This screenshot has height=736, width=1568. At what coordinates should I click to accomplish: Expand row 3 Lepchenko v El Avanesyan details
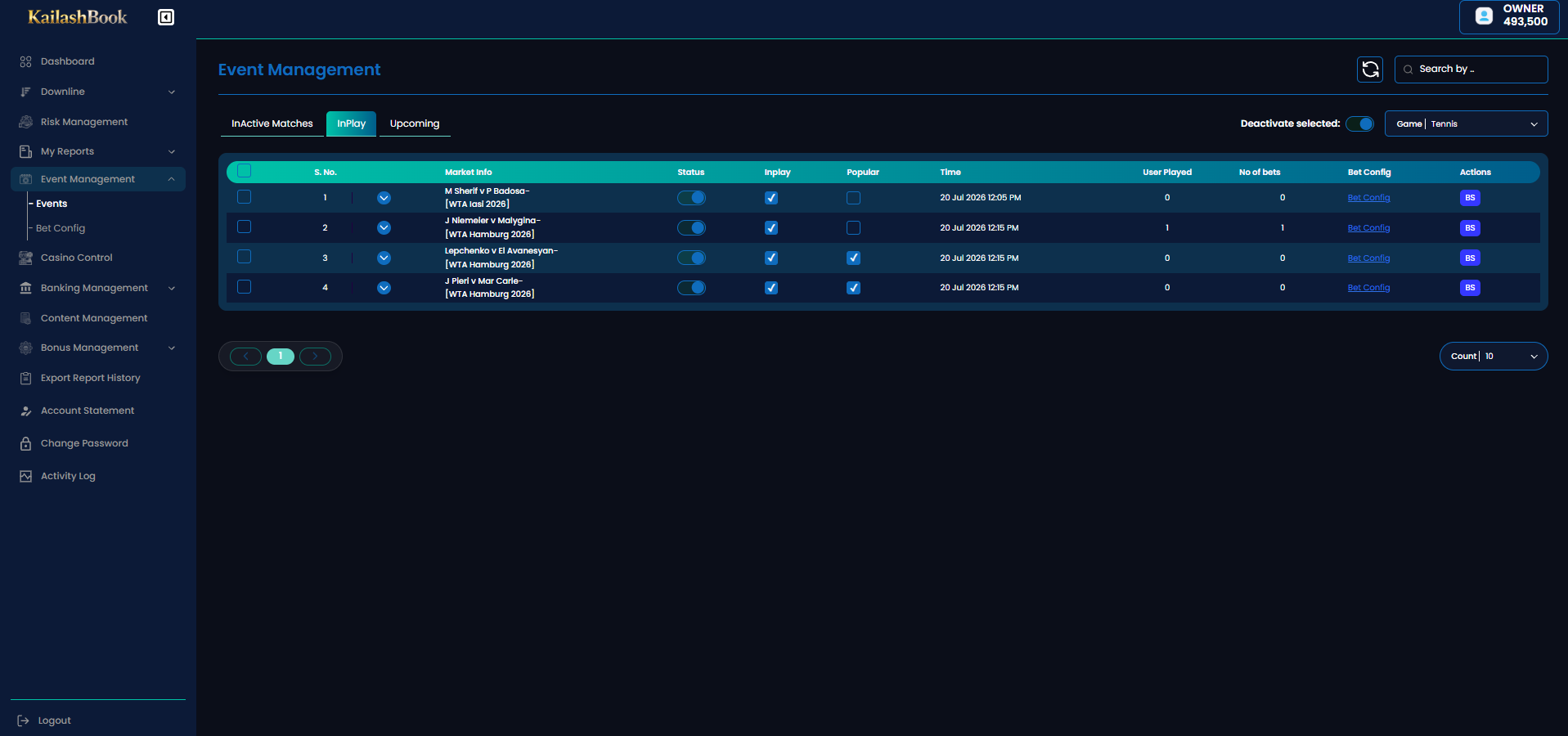click(384, 258)
